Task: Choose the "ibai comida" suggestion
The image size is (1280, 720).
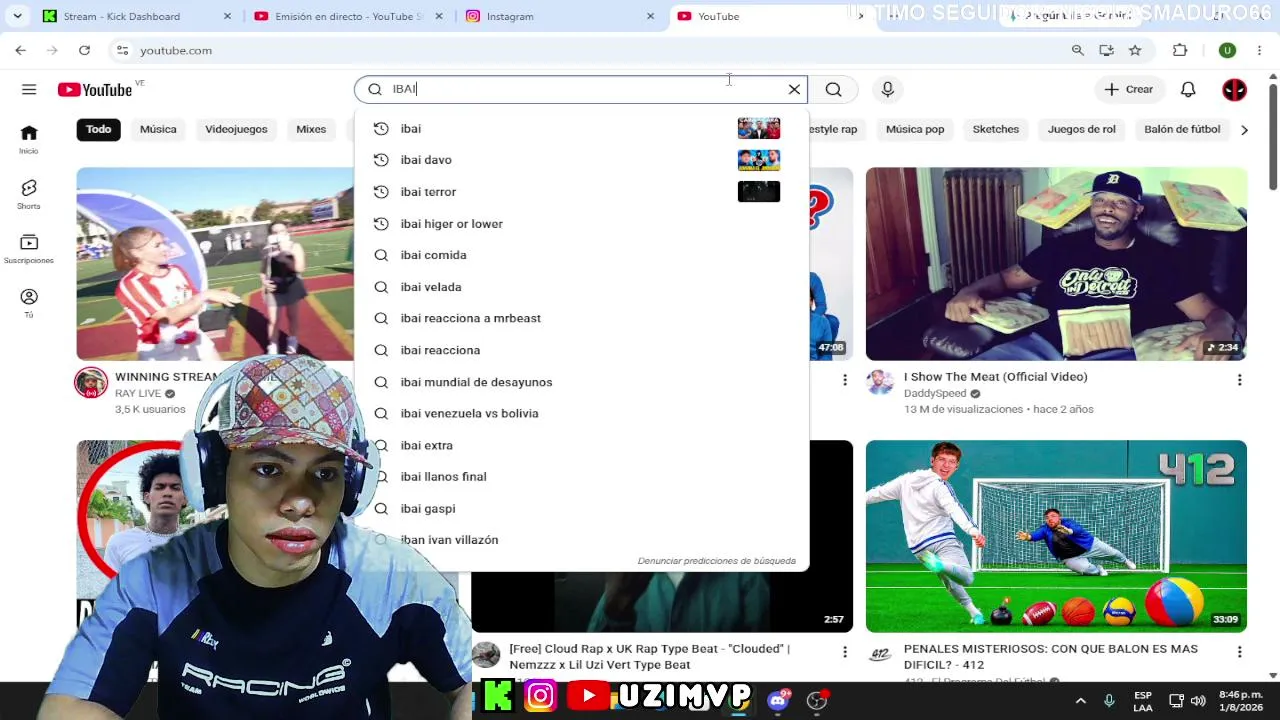Action: click(x=580, y=255)
